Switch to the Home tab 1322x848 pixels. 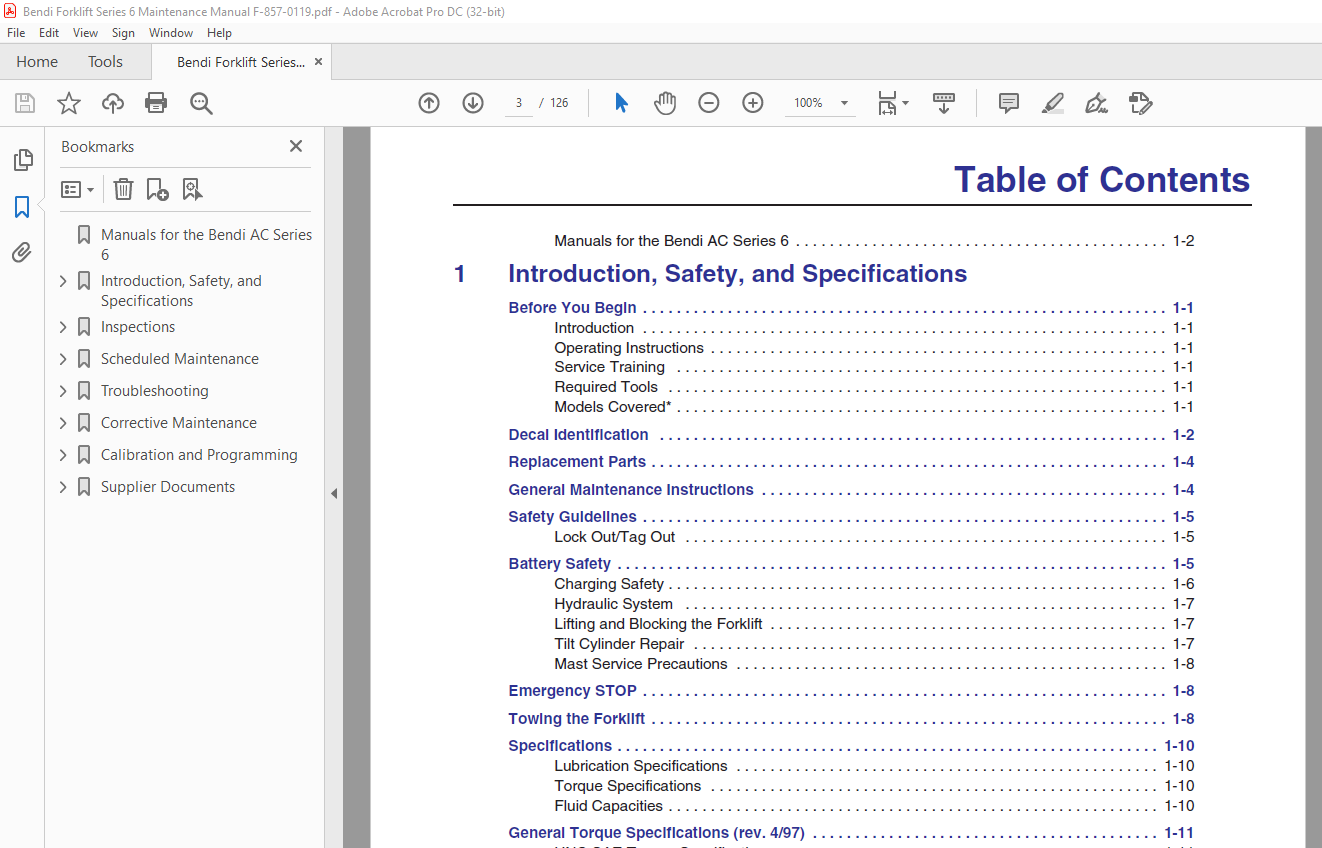click(37, 62)
